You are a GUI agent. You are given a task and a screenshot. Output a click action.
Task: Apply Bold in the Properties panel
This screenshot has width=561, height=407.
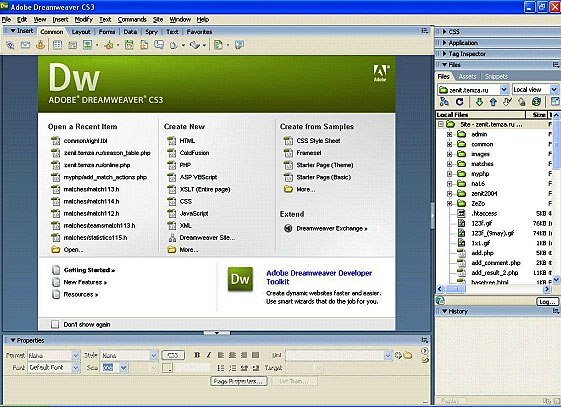[197, 355]
